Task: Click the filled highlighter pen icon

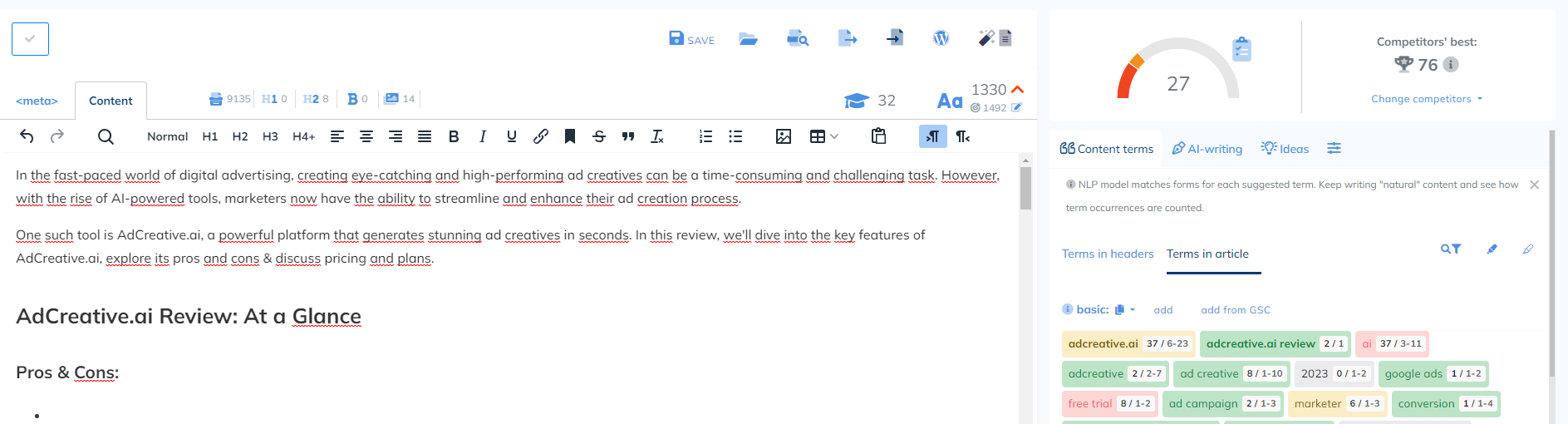Action: [1492, 249]
